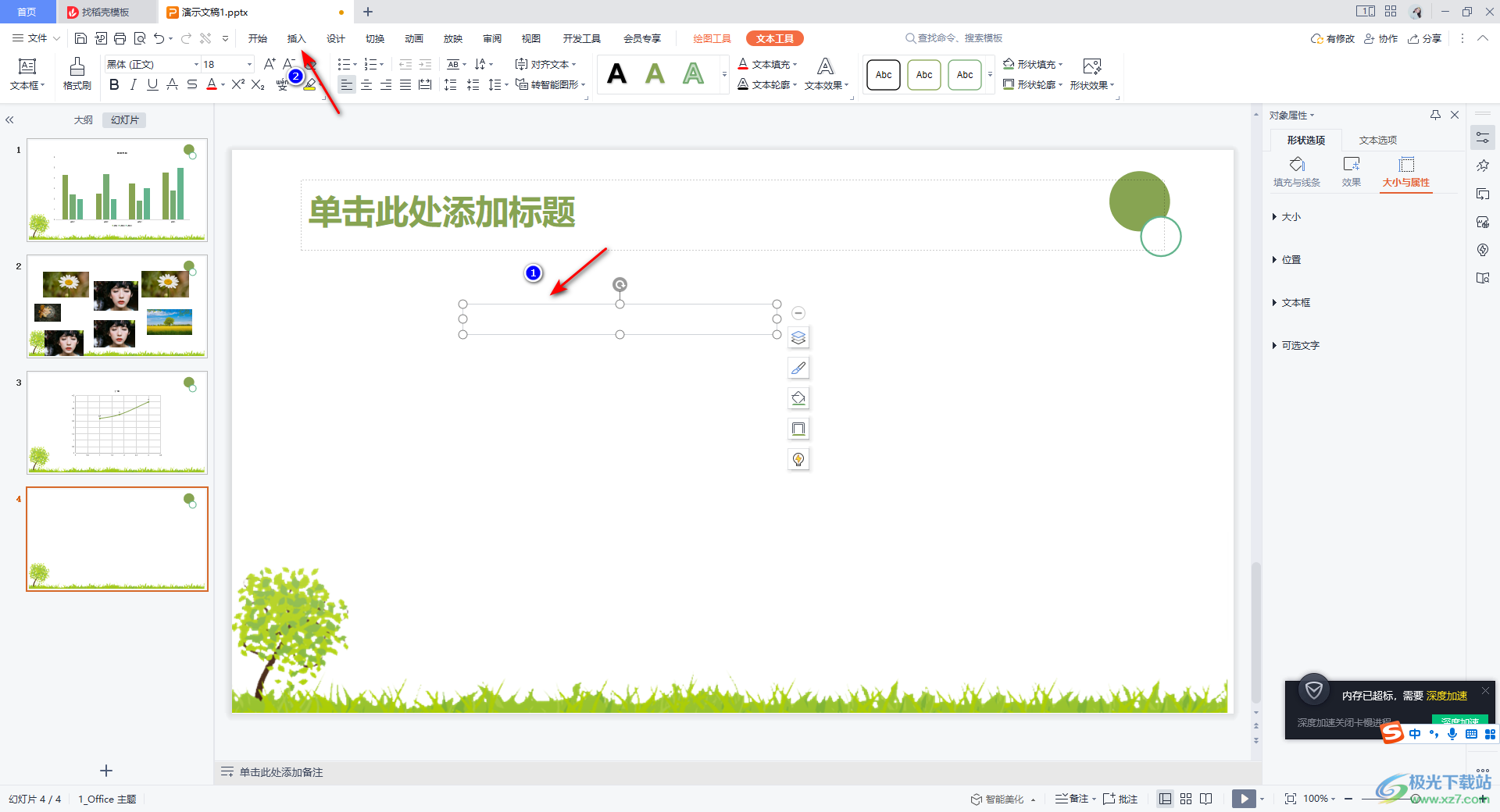This screenshot has height=812, width=1500.
Task: Open the File (文件) menu
Action: [x=36, y=38]
